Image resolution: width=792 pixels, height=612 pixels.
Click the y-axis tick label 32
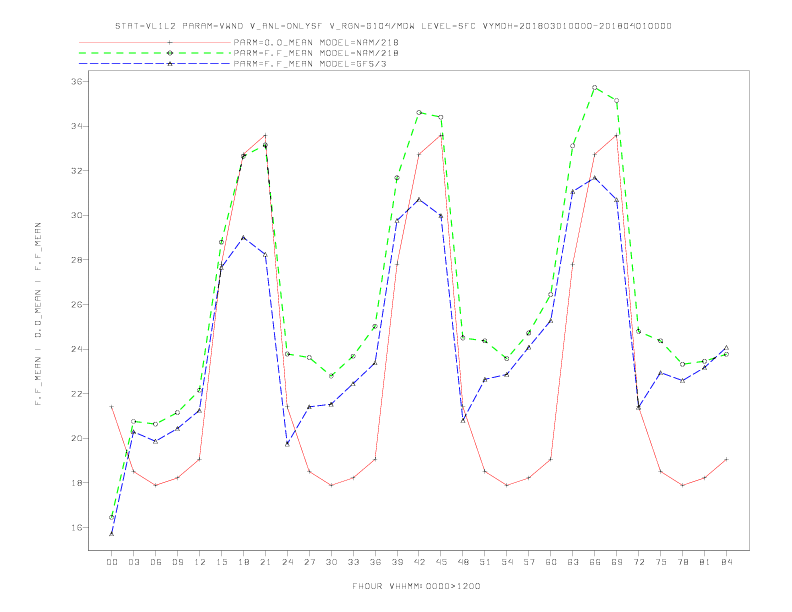(78, 171)
